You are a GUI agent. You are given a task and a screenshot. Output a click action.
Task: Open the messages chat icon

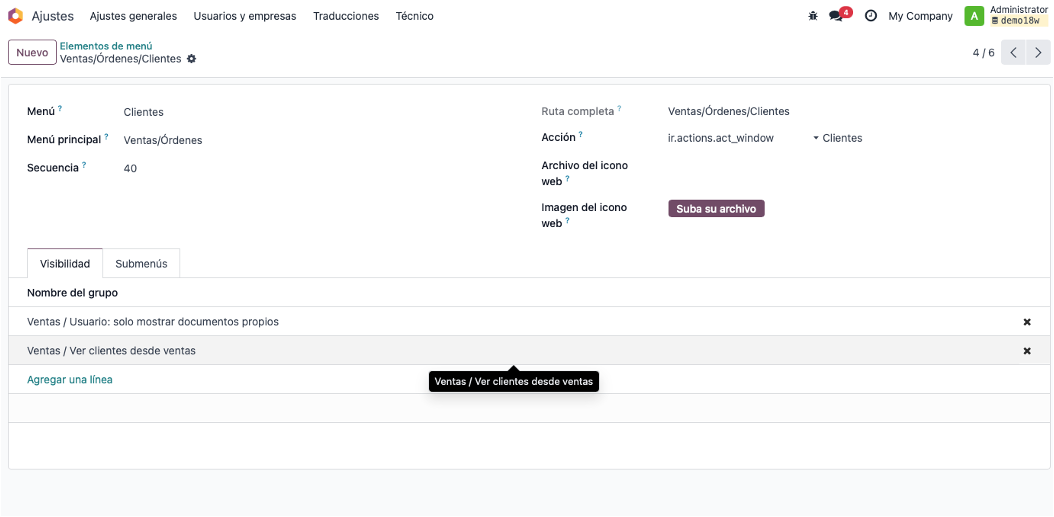836,16
